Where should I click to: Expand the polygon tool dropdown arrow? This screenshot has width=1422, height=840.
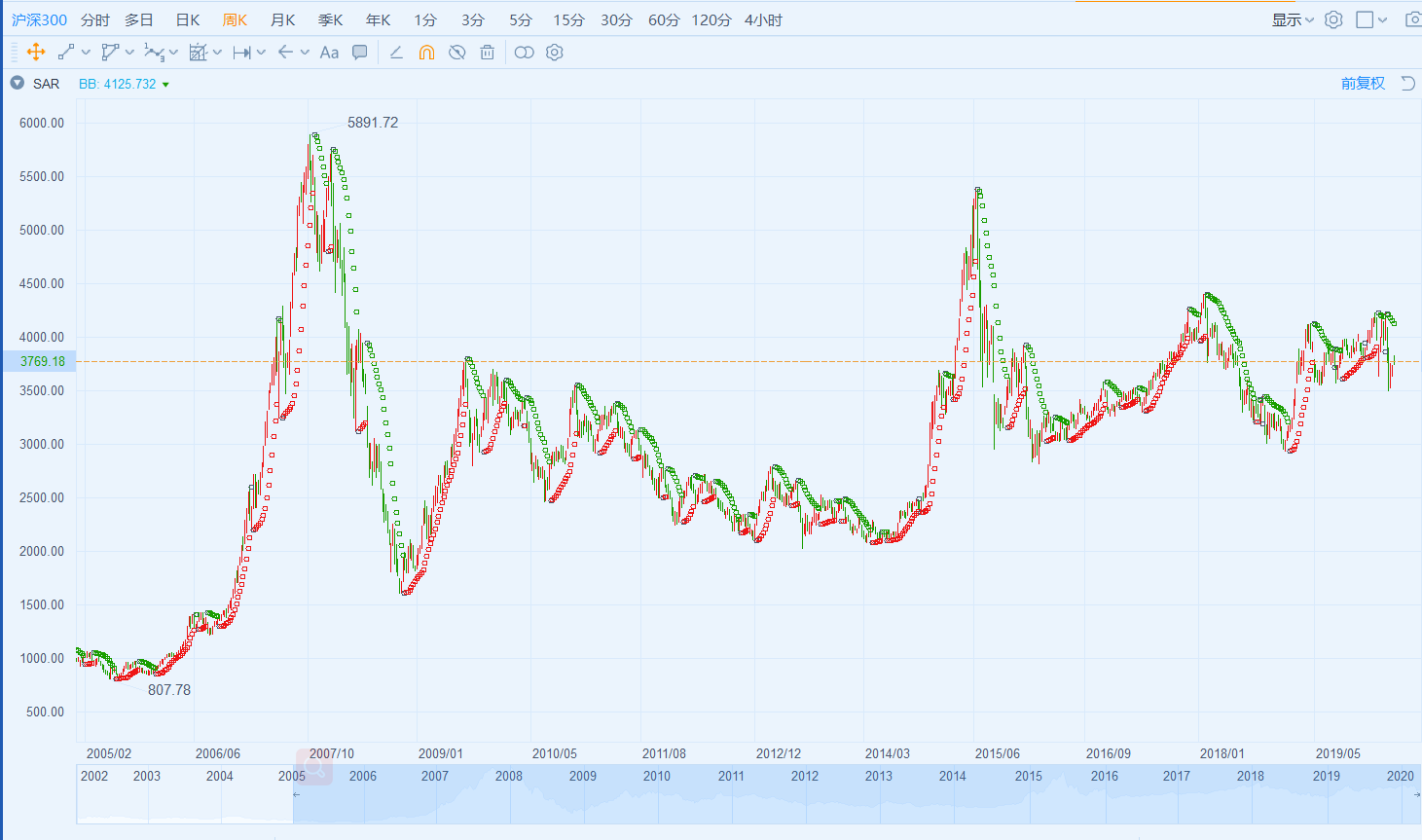tap(130, 53)
